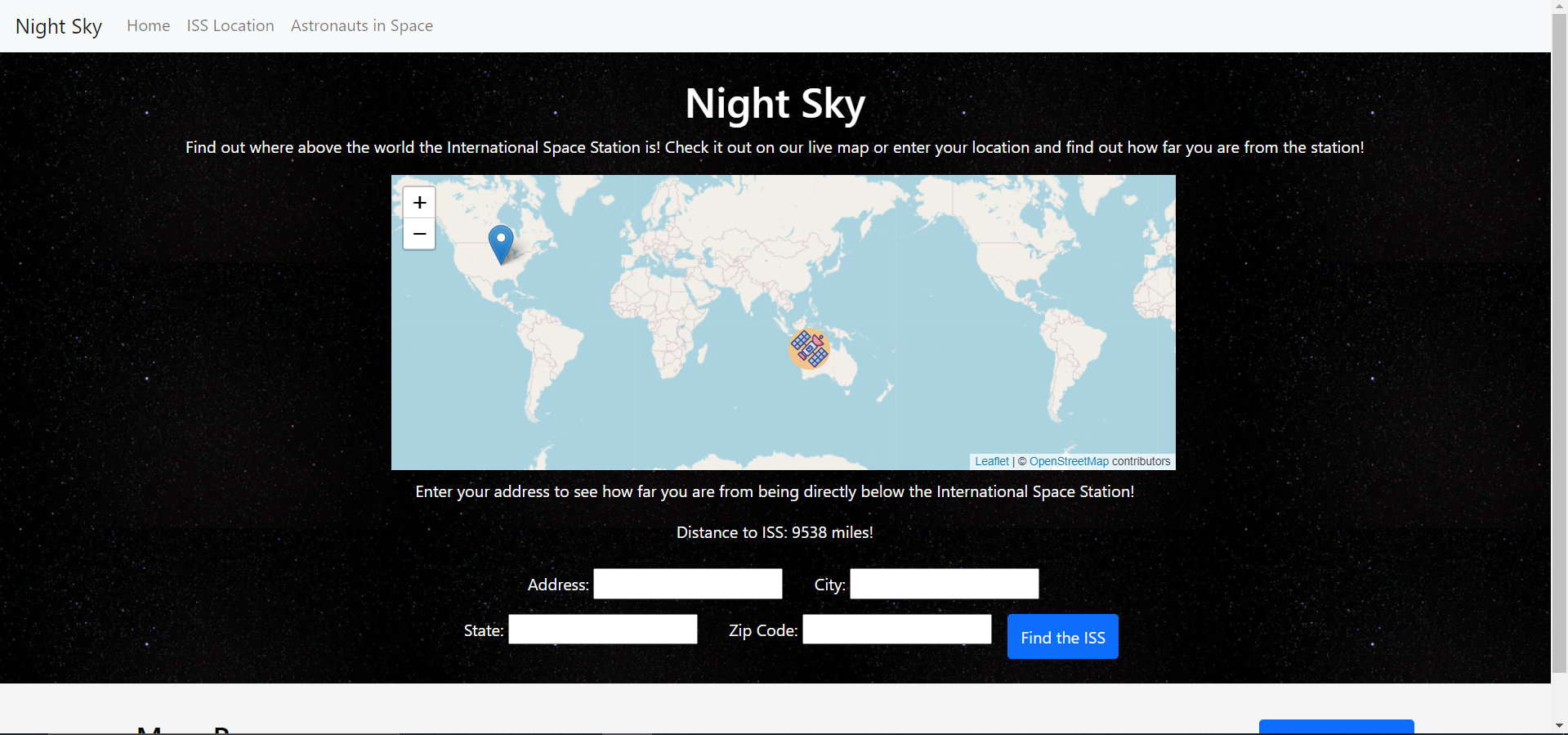The image size is (1568, 735).
Task: Click the page vertical scrollbar thumb
Action: tap(1560, 343)
